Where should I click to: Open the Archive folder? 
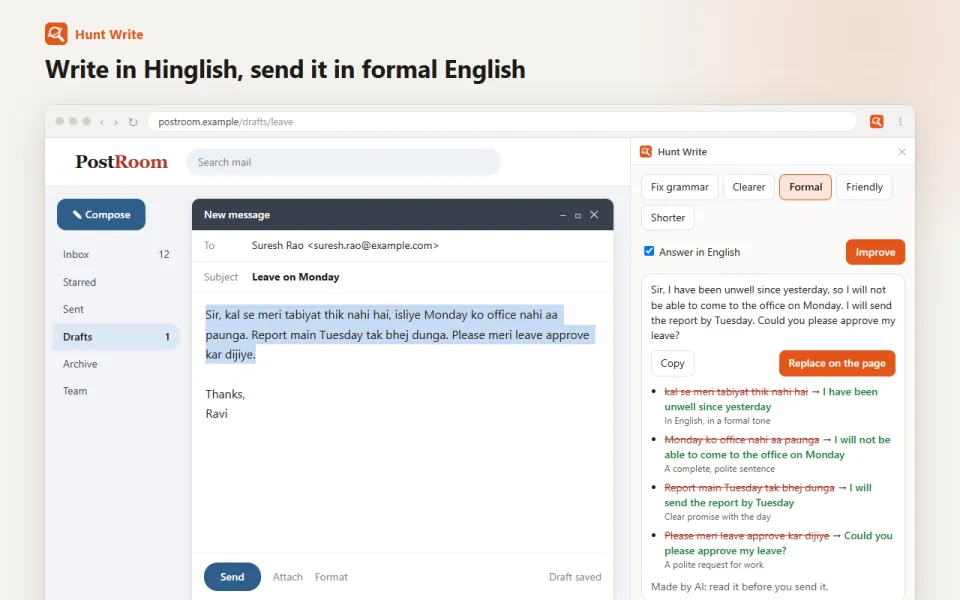coord(116,364)
